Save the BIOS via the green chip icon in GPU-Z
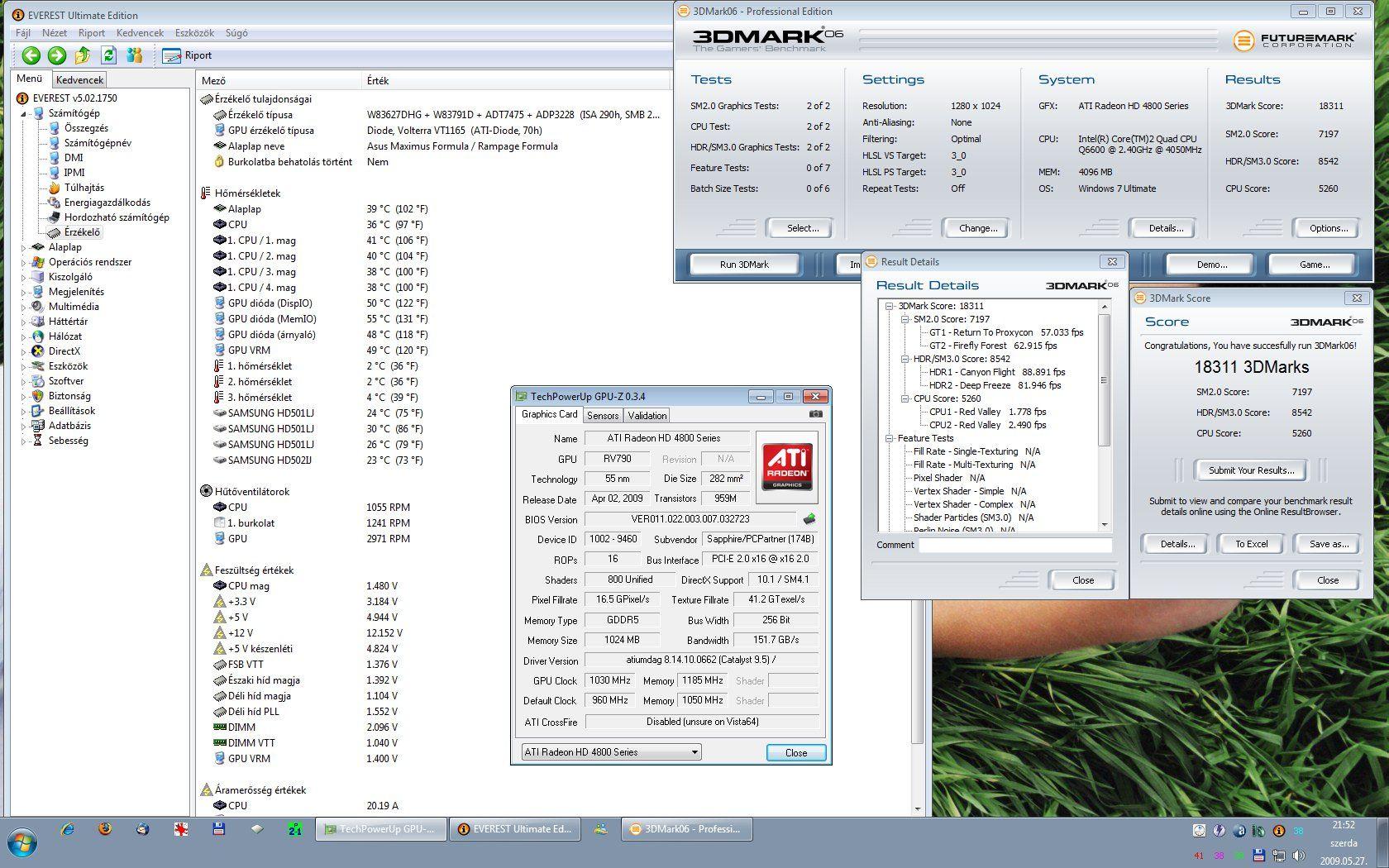The height and width of the screenshot is (868, 1389). 809,519
